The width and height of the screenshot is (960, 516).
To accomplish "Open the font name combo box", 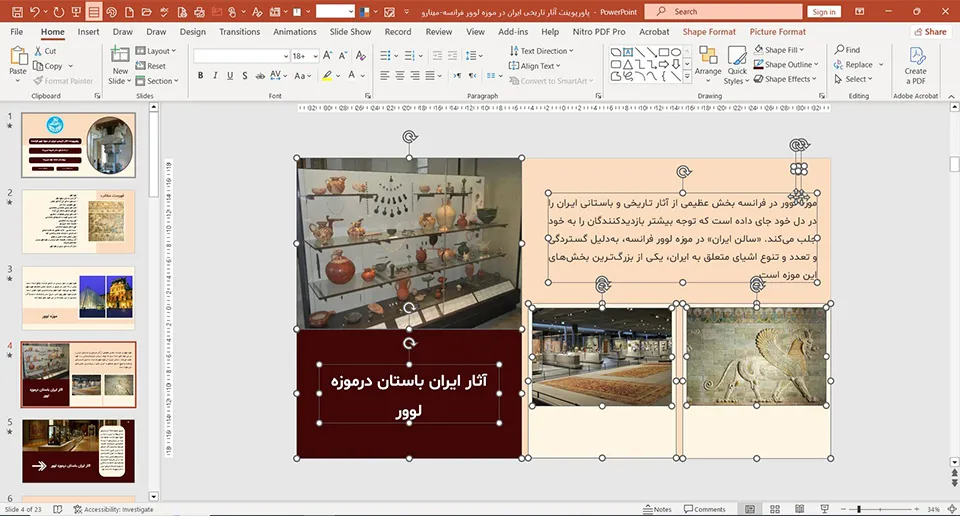I will coord(241,56).
